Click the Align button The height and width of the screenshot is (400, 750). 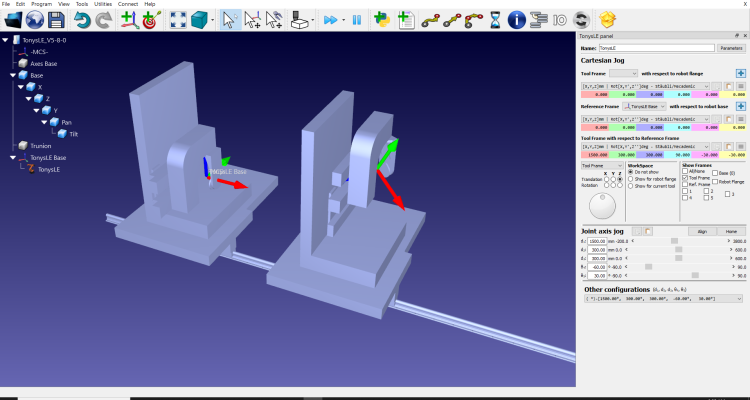coord(702,232)
